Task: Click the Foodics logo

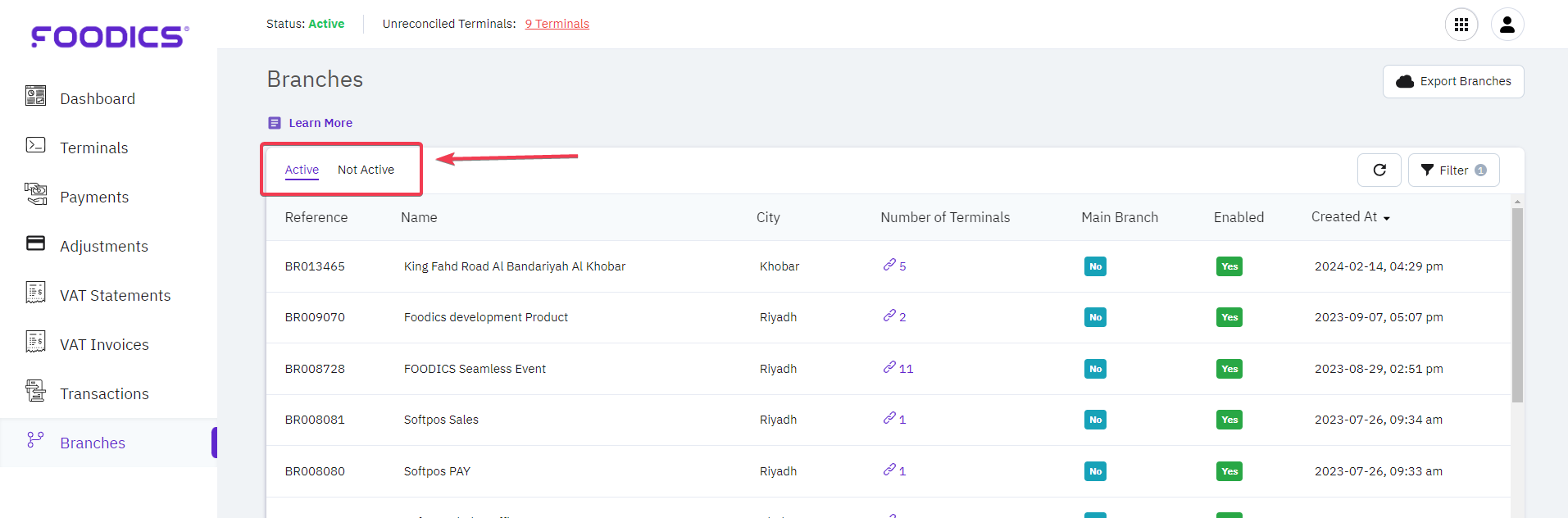Action: [x=110, y=36]
